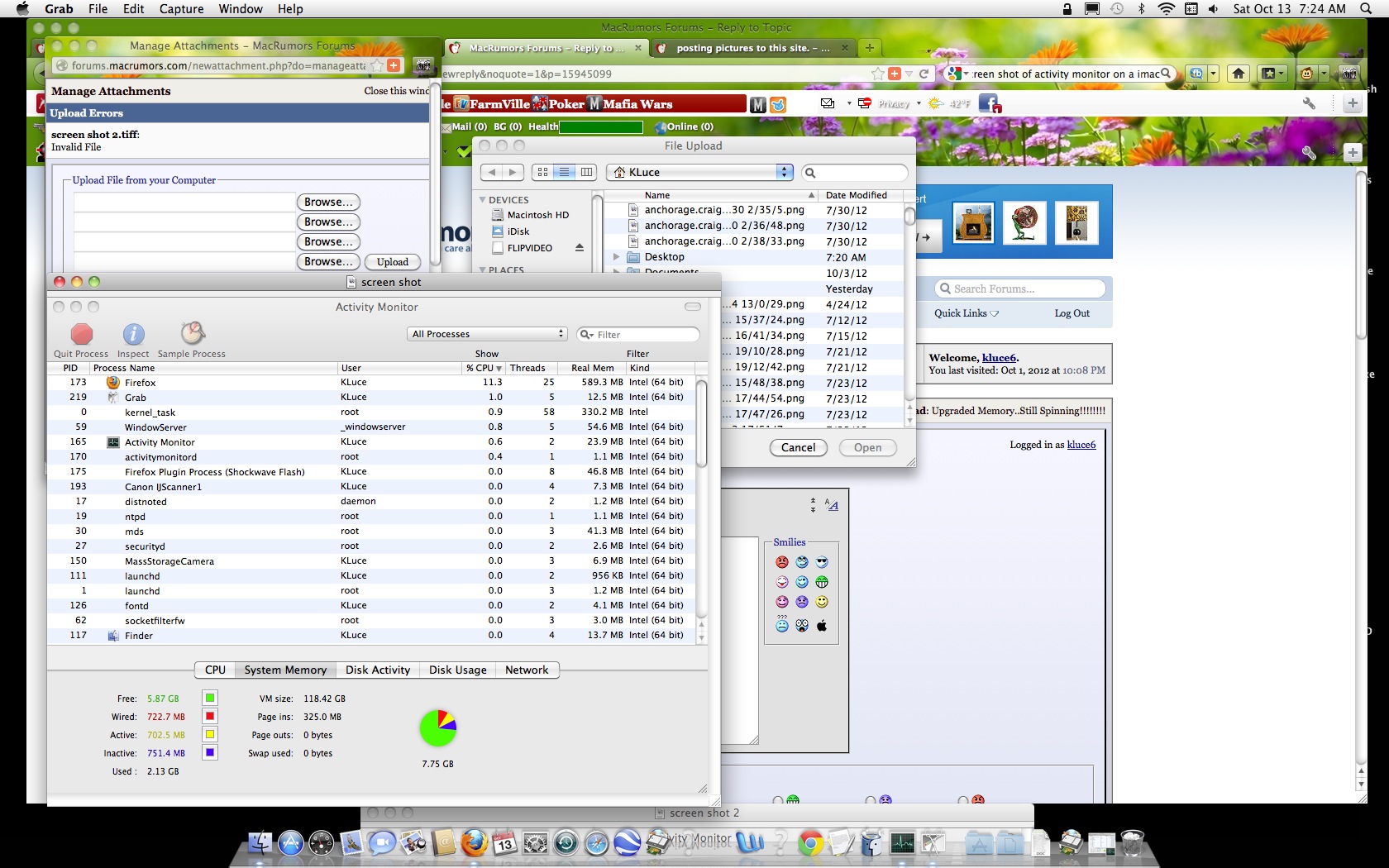Open the FarmVille toolbar link
This screenshot has height=868, width=1389.
pos(492,104)
